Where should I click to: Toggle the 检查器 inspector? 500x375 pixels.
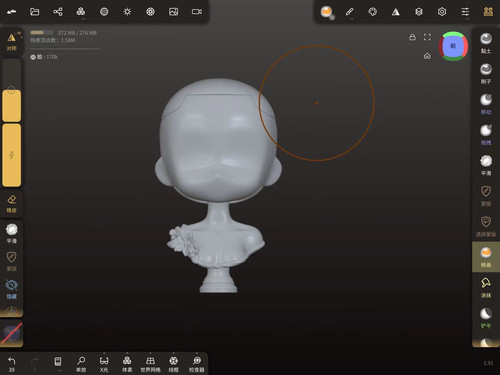pos(197,364)
